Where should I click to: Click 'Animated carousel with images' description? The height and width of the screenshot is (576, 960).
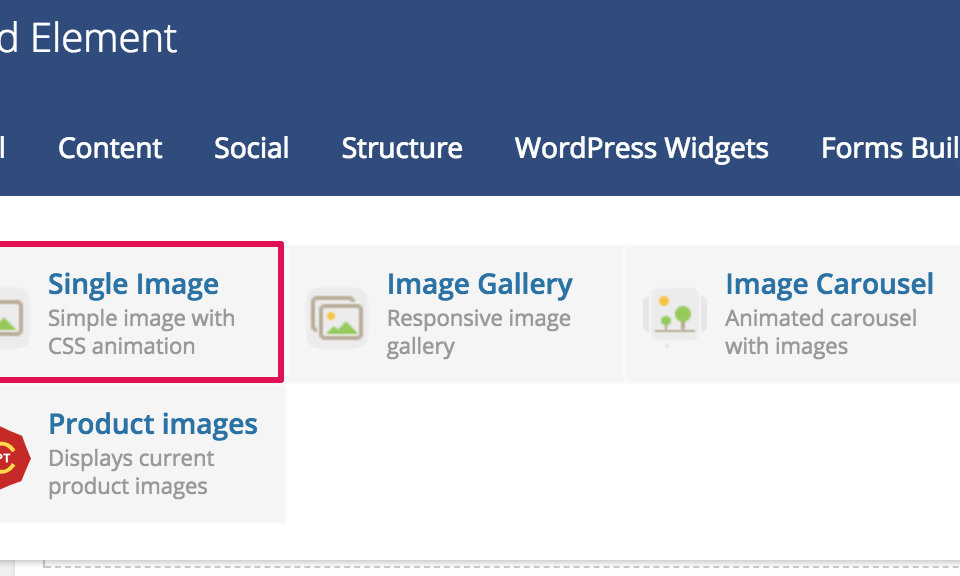pyautogui.click(x=821, y=332)
